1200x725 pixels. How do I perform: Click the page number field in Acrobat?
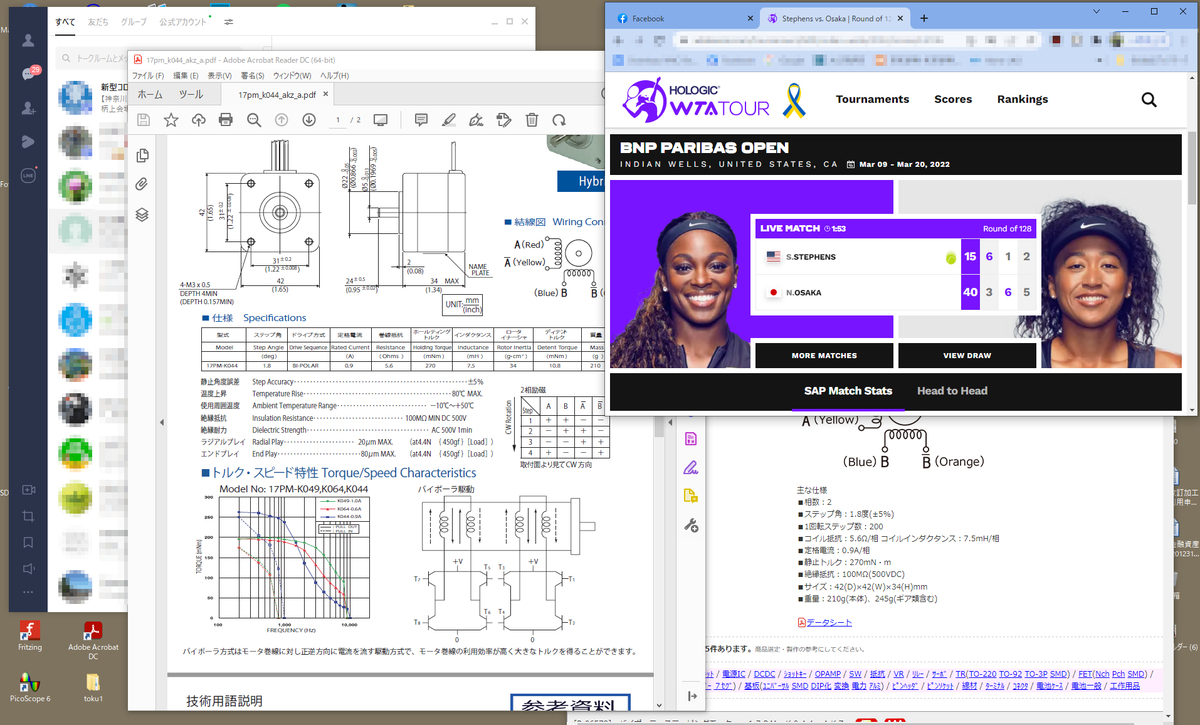pos(339,120)
